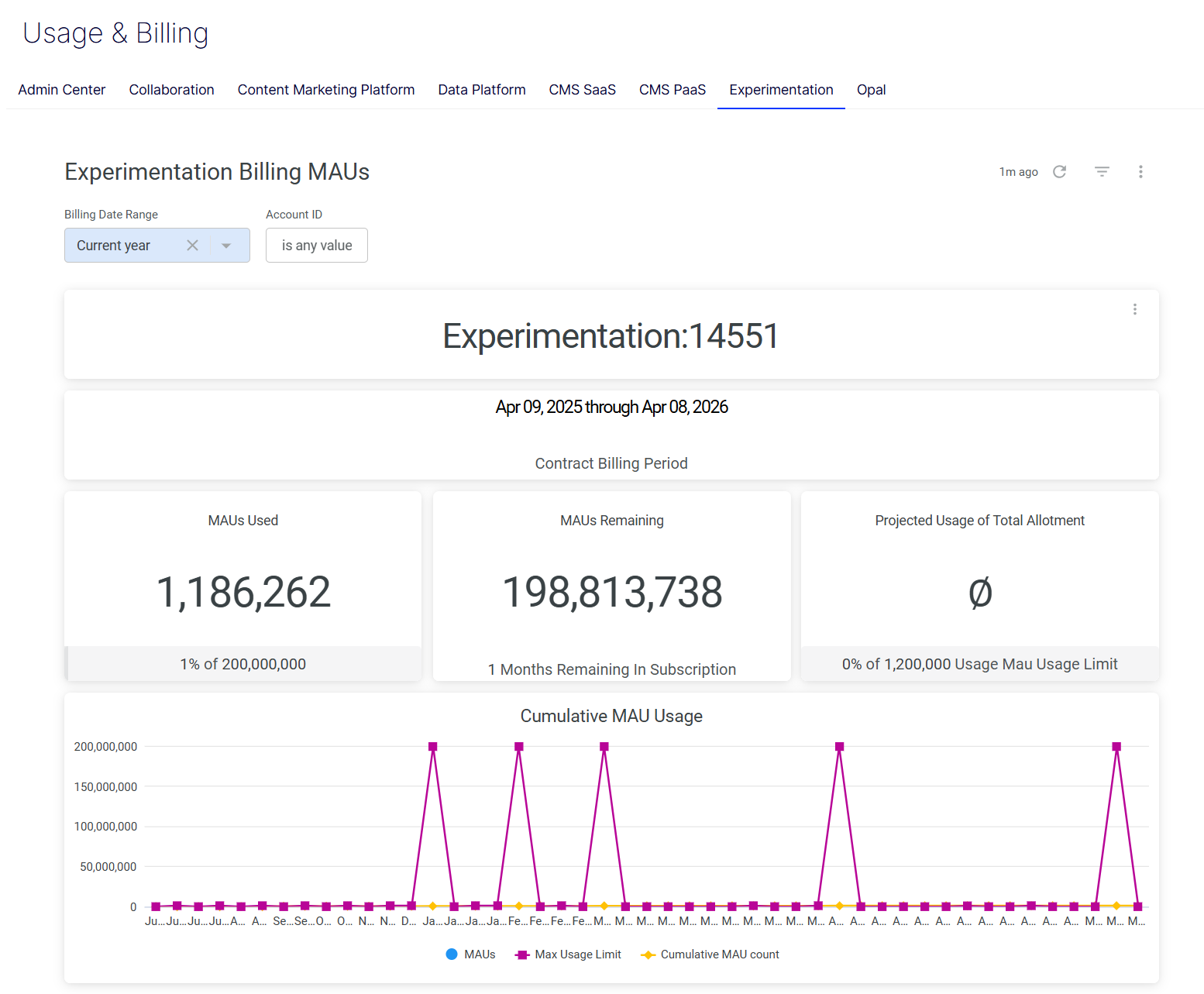Click the refresh dashboard icon
Image resolution: width=1204 pixels, height=994 pixels.
click(1060, 171)
